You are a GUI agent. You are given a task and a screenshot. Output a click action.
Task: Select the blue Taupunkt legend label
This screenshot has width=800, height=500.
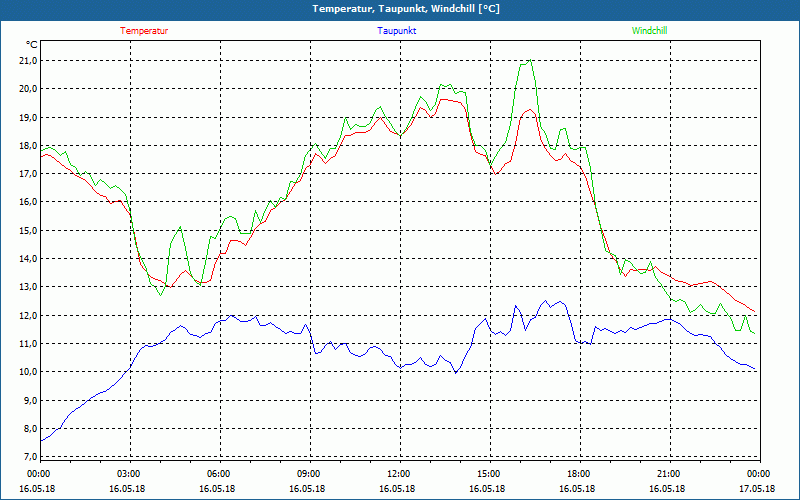point(397,30)
